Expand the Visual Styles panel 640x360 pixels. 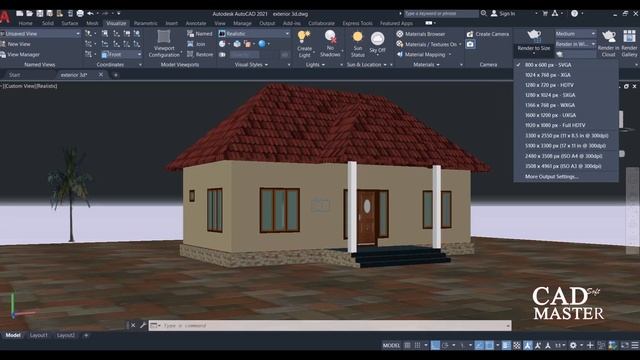251,64
